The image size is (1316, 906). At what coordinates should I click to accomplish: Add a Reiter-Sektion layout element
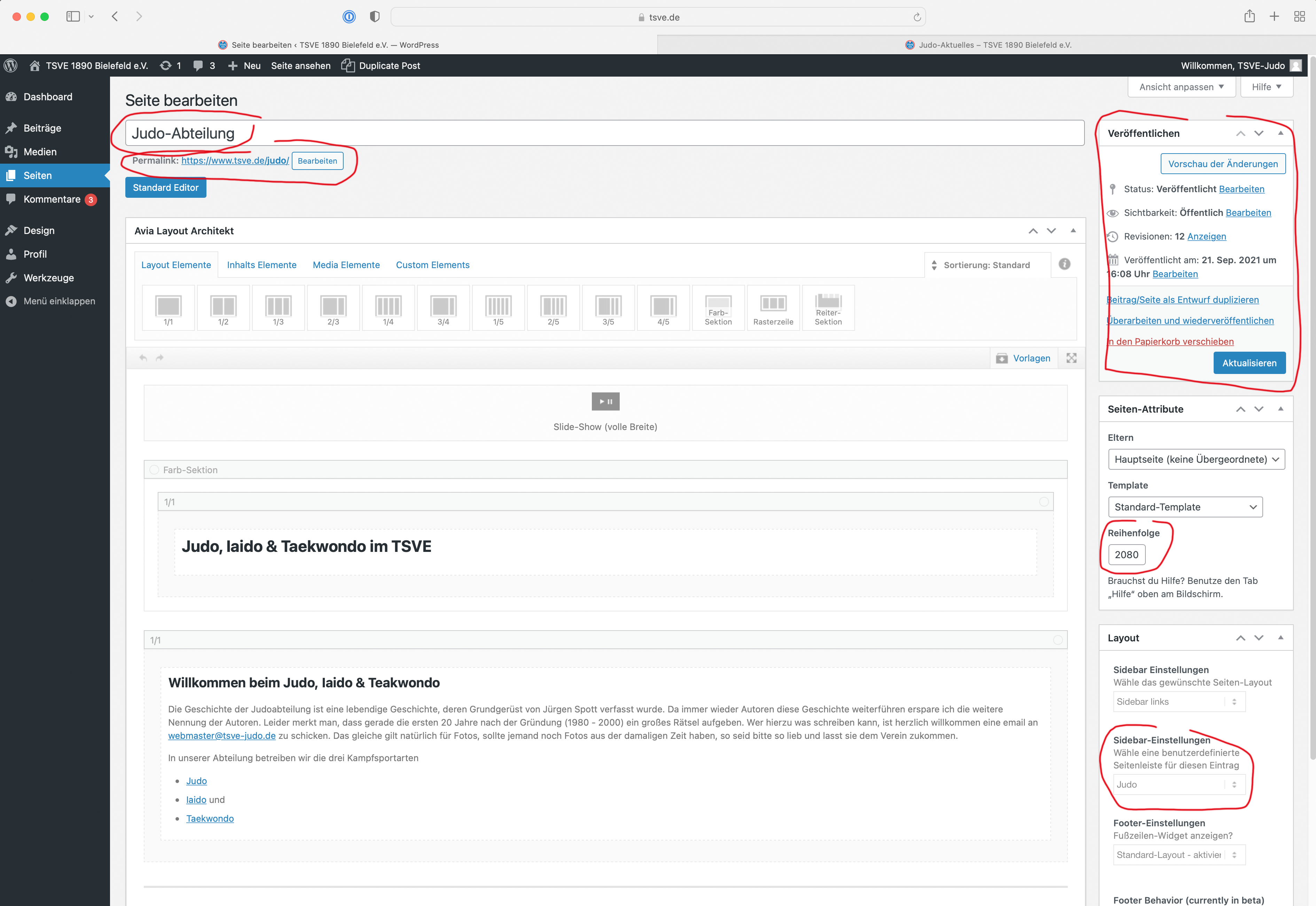click(x=829, y=308)
